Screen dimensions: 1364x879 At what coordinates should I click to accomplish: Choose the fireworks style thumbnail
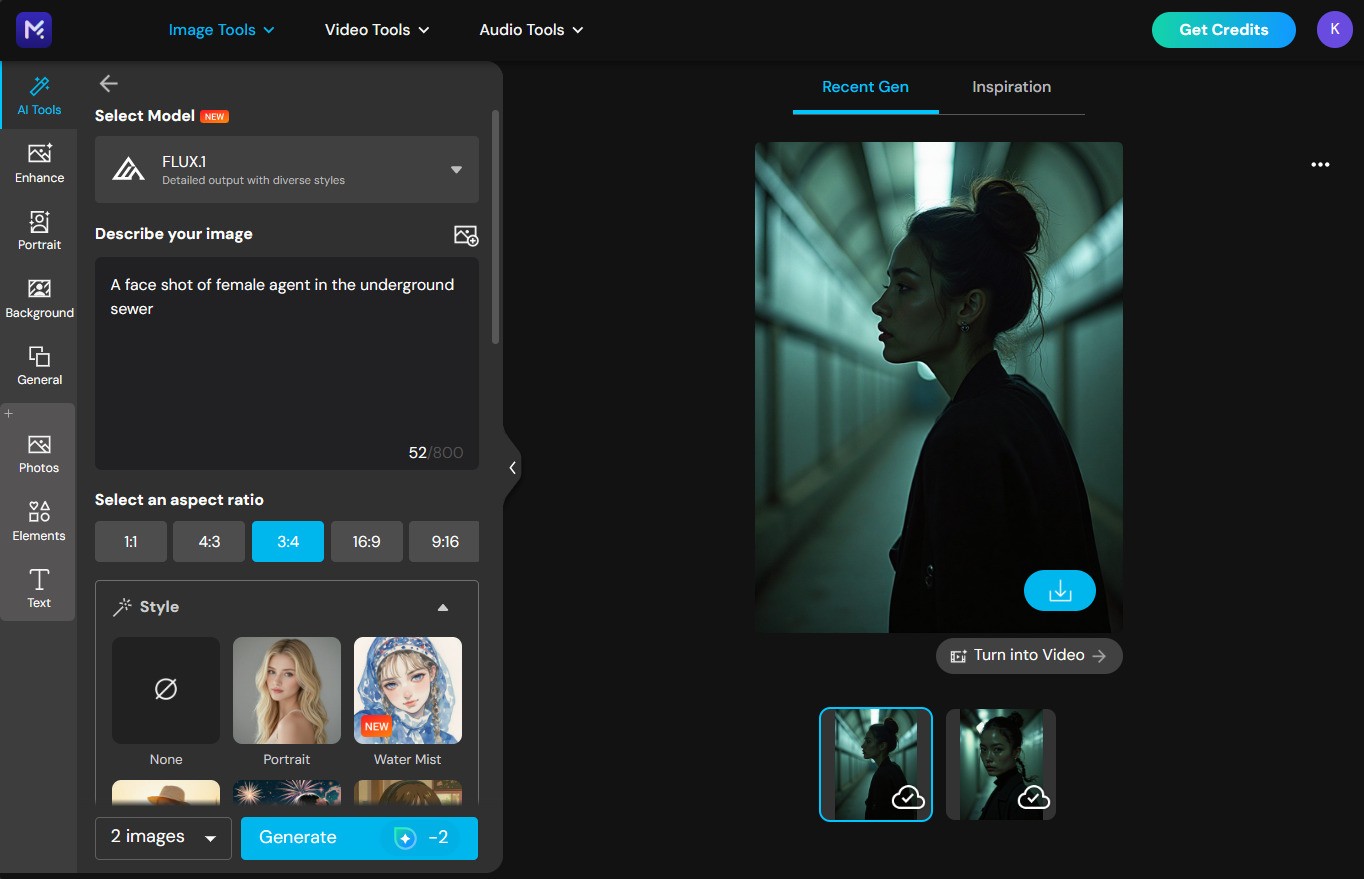pyautogui.click(x=287, y=792)
